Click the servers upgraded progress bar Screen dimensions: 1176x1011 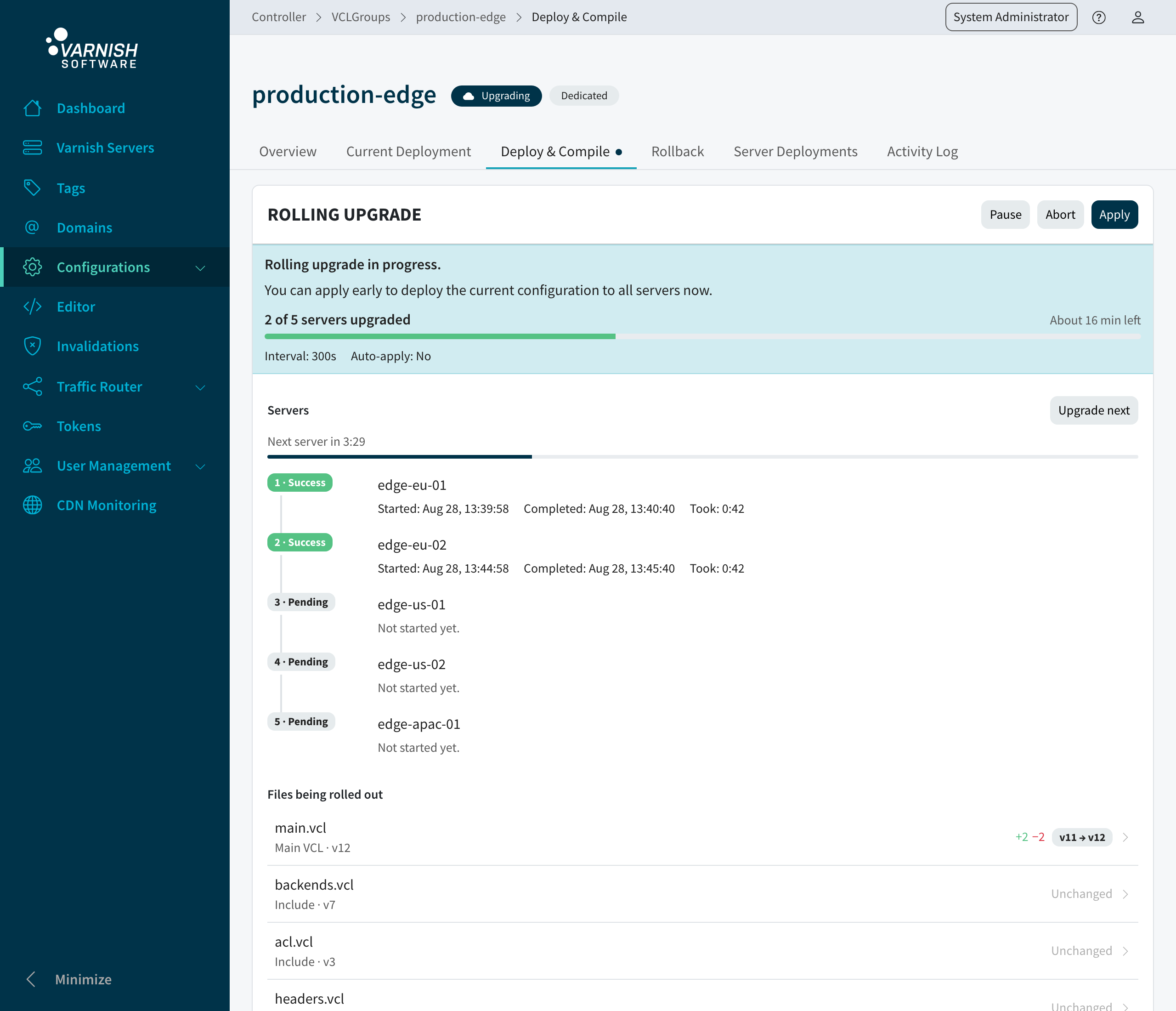[x=703, y=337]
